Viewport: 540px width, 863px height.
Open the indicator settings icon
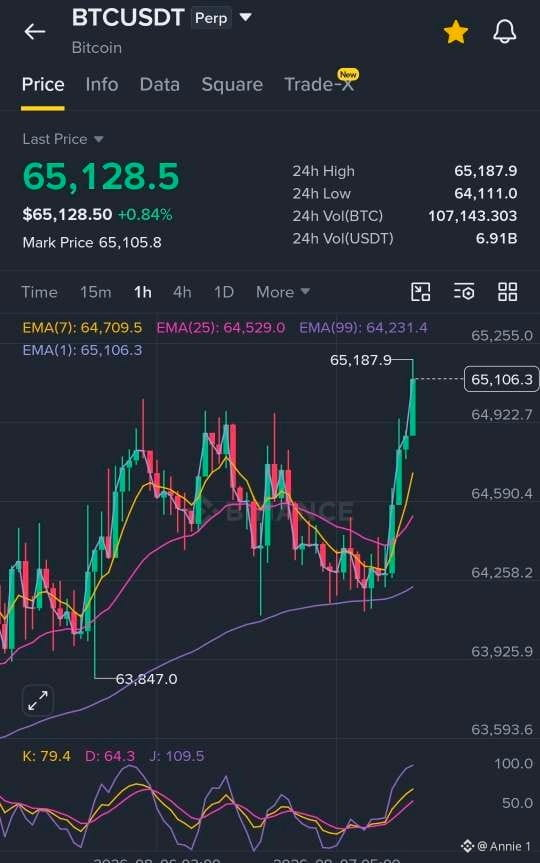click(x=464, y=292)
